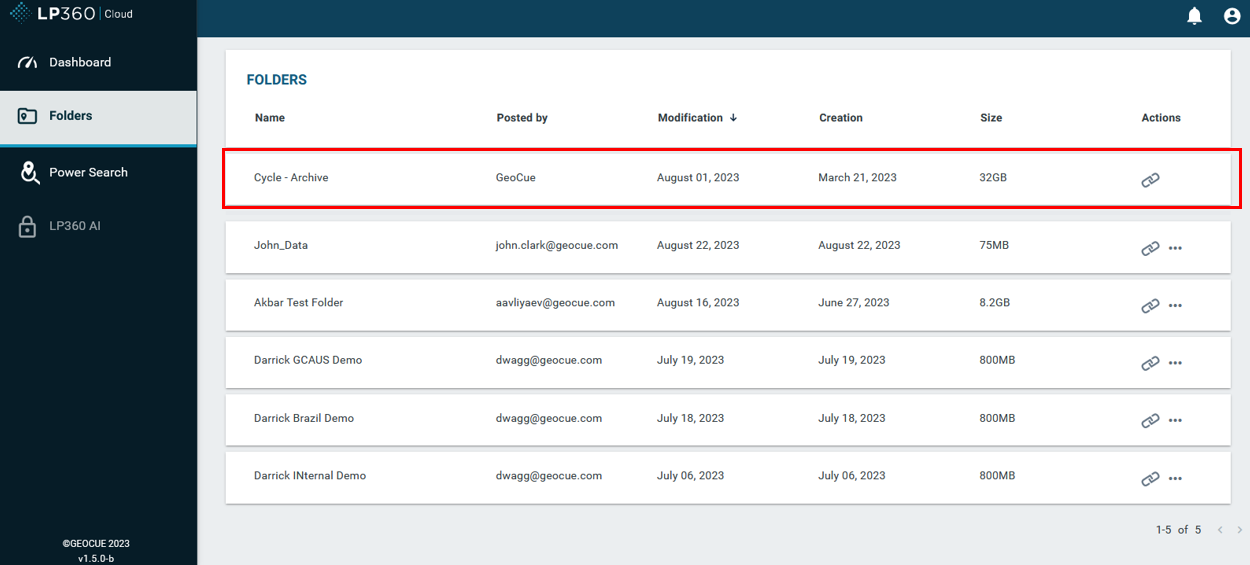Click the 75MB size value
Image resolution: width=1250 pixels, height=565 pixels.
(994, 245)
